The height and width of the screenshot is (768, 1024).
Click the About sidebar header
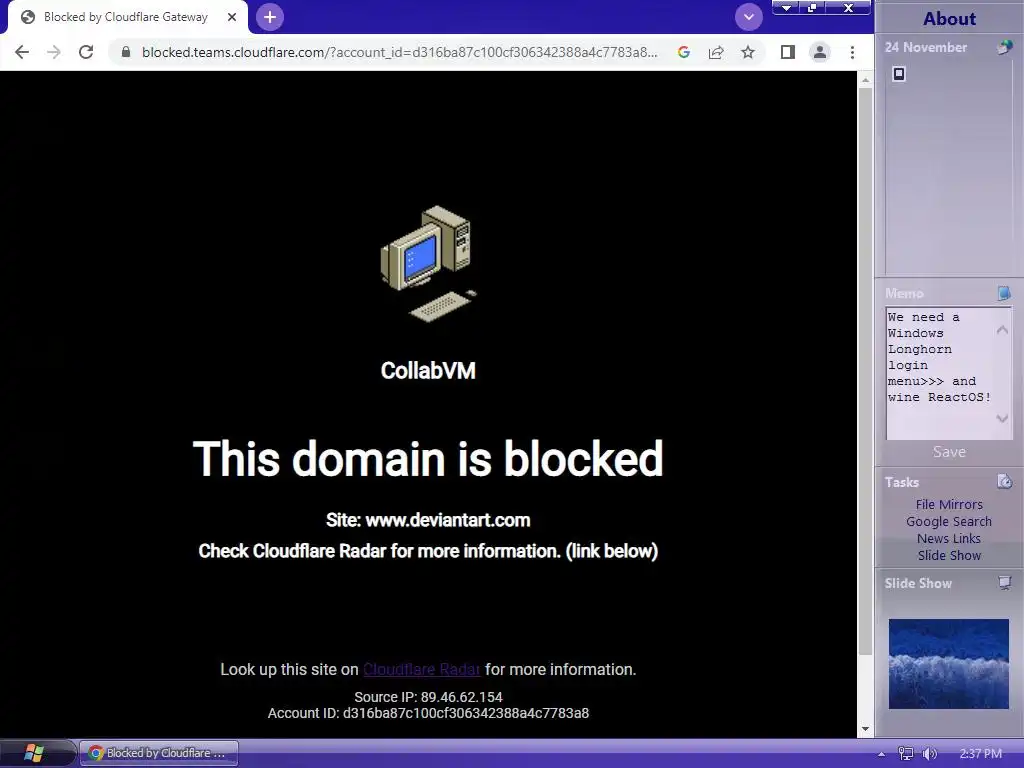(949, 18)
